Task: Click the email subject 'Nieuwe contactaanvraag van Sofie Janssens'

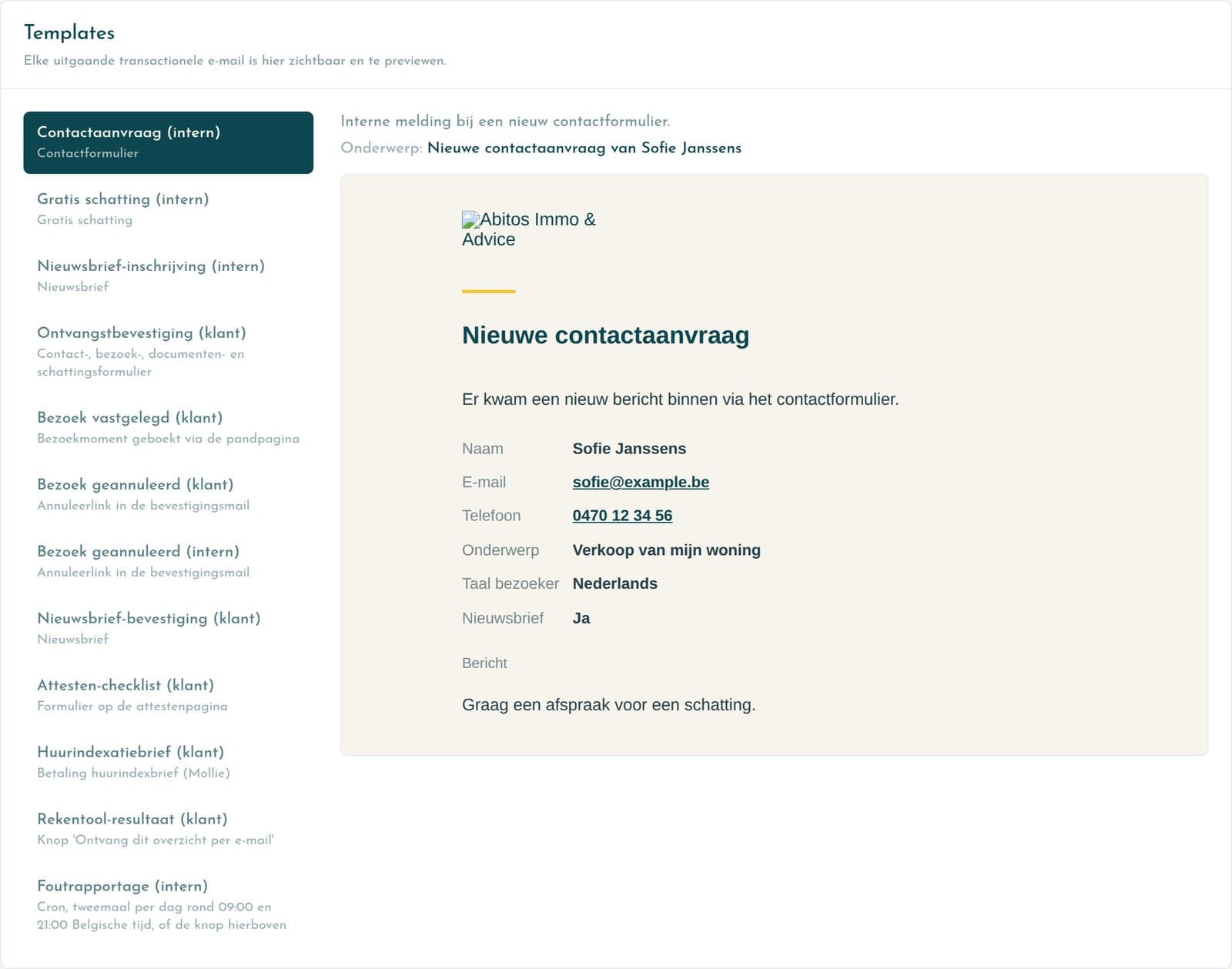Action: coord(584,148)
